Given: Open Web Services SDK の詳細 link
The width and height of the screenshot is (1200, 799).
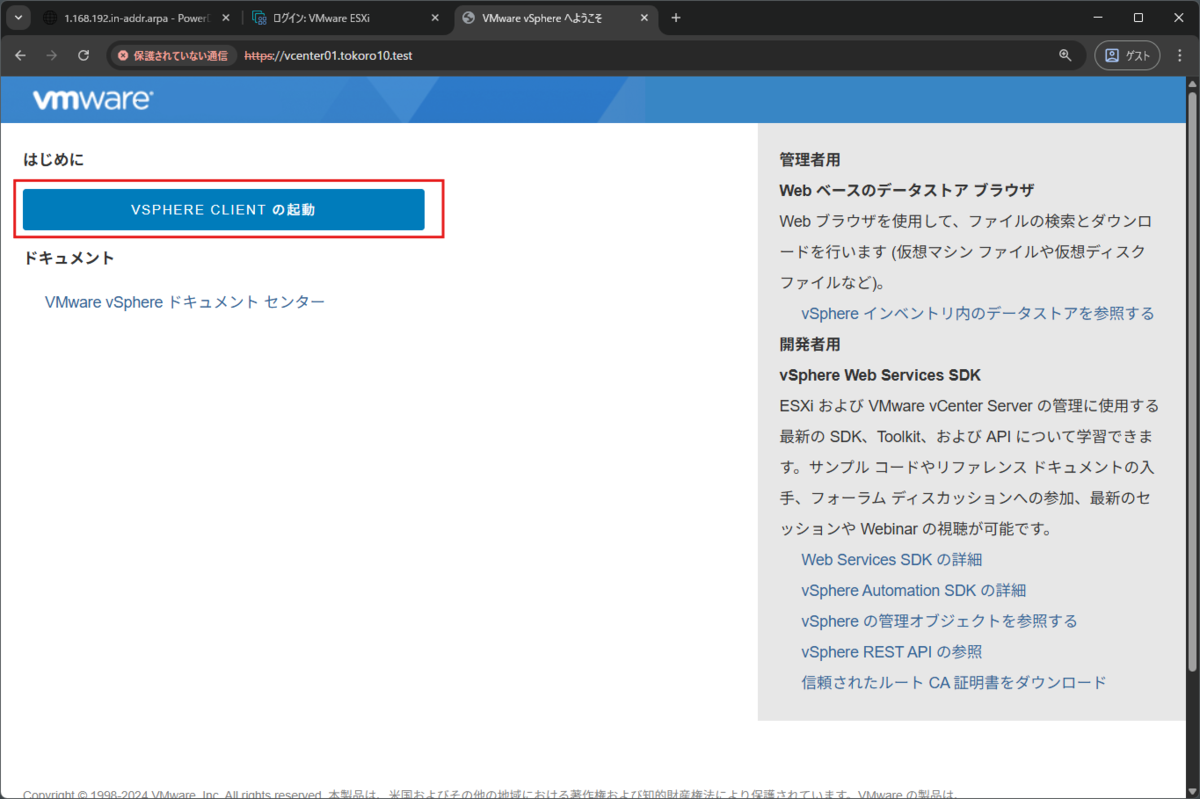Looking at the screenshot, I should click(x=892, y=560).
